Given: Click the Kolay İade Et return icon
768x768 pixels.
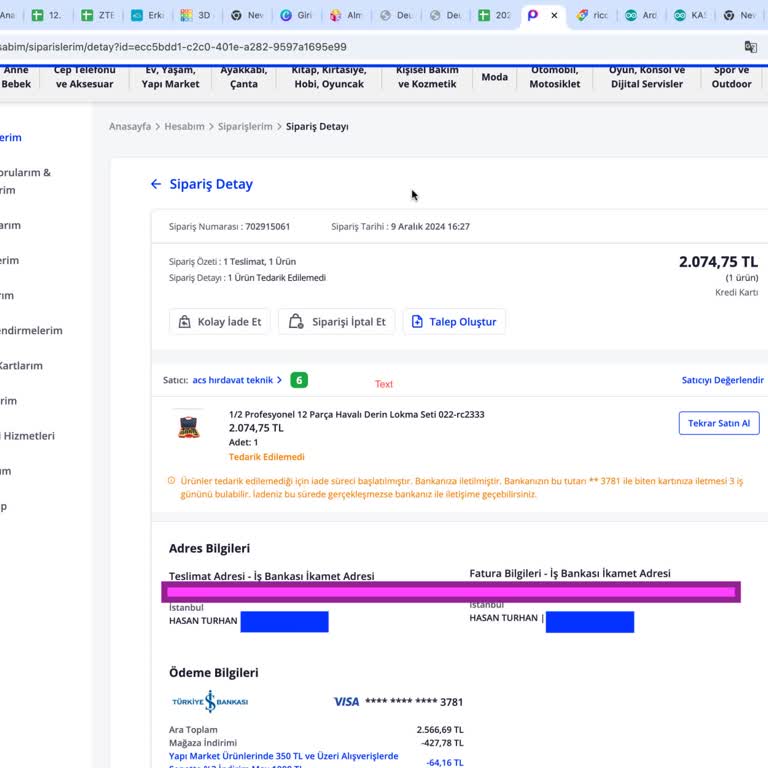Looking at the screenshot, I should (184, 322).
